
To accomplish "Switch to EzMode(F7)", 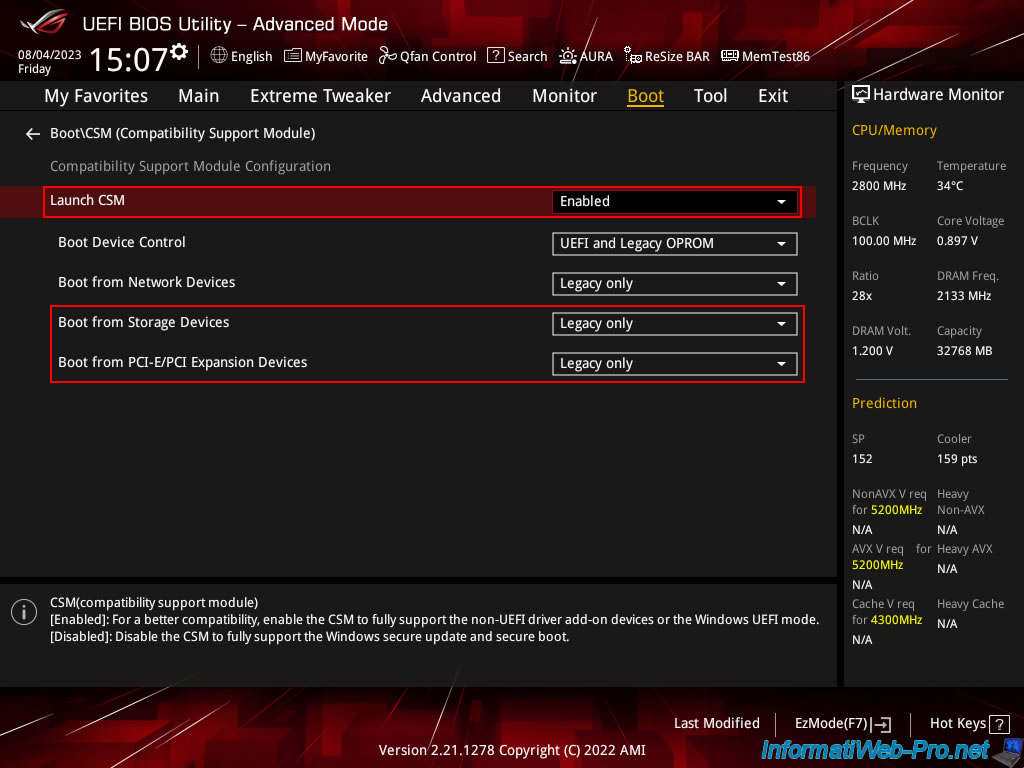I will coord(842,723).
